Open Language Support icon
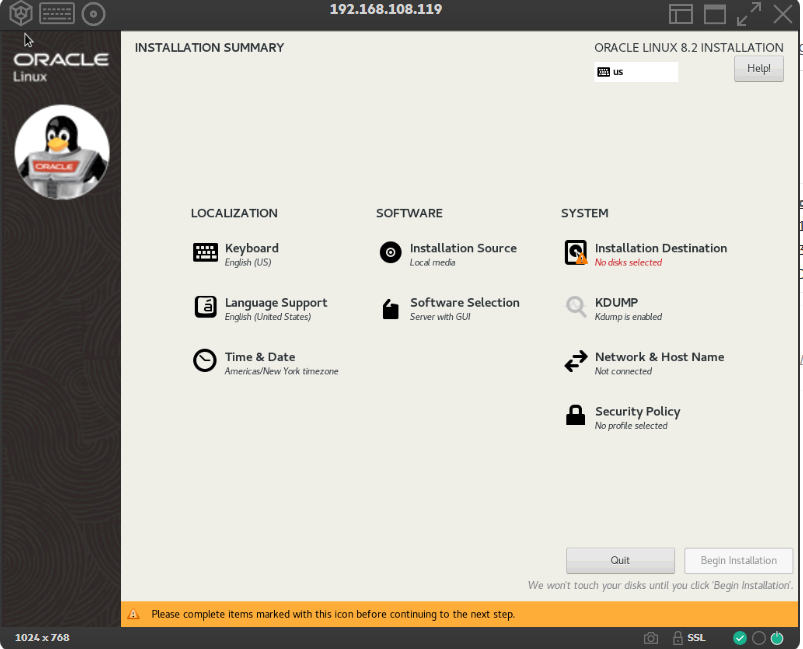The width and height of the screenshot is (803, 649). 205,307
